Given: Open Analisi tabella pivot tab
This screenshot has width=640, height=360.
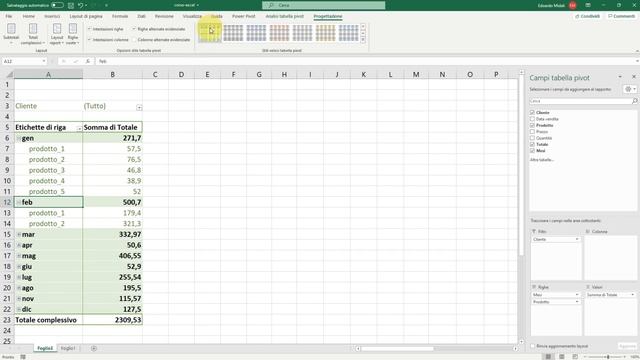Looking at the screenshot, I should click(284, 16).
